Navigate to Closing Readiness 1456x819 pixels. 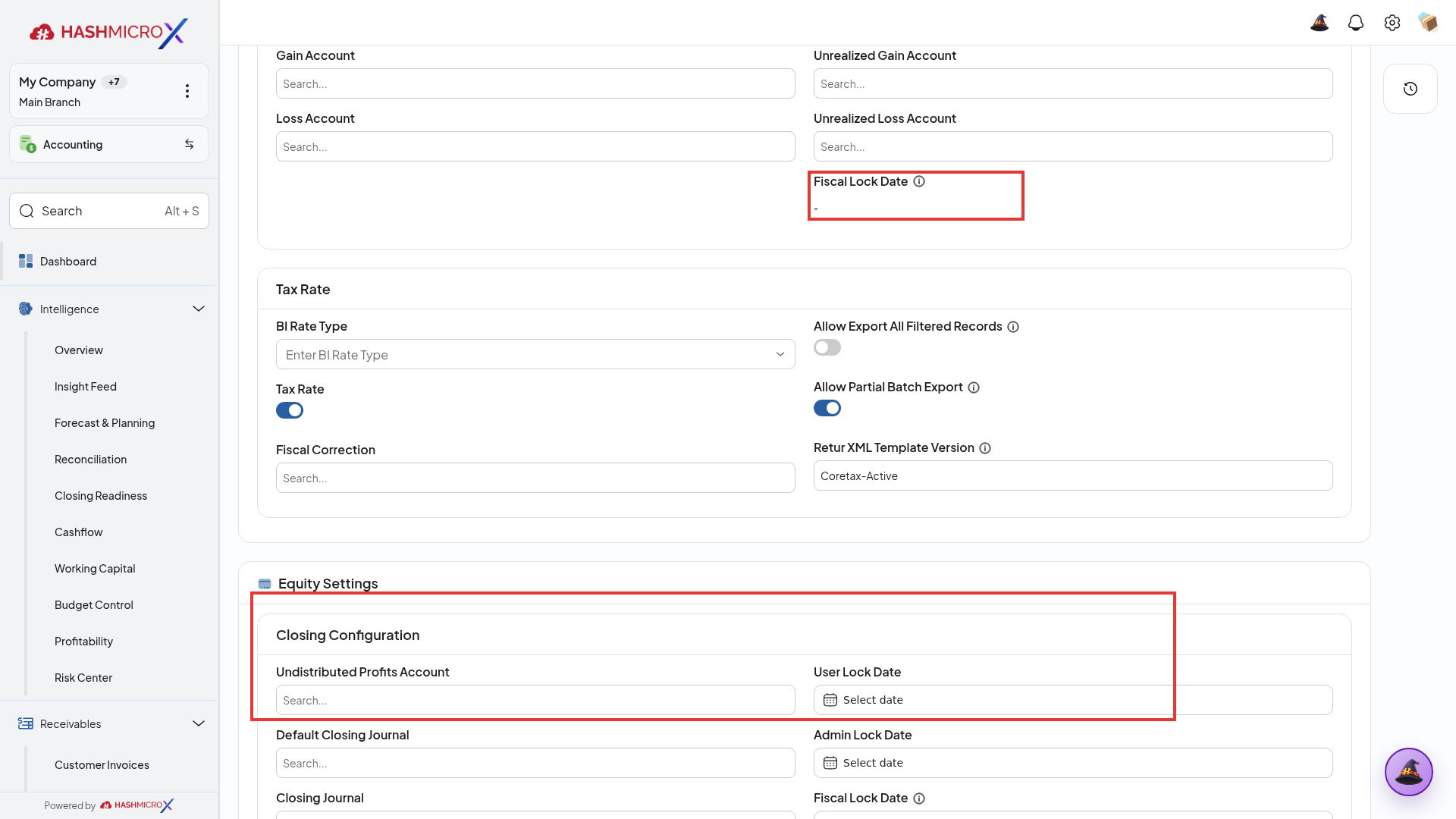[x=101, y=496]
